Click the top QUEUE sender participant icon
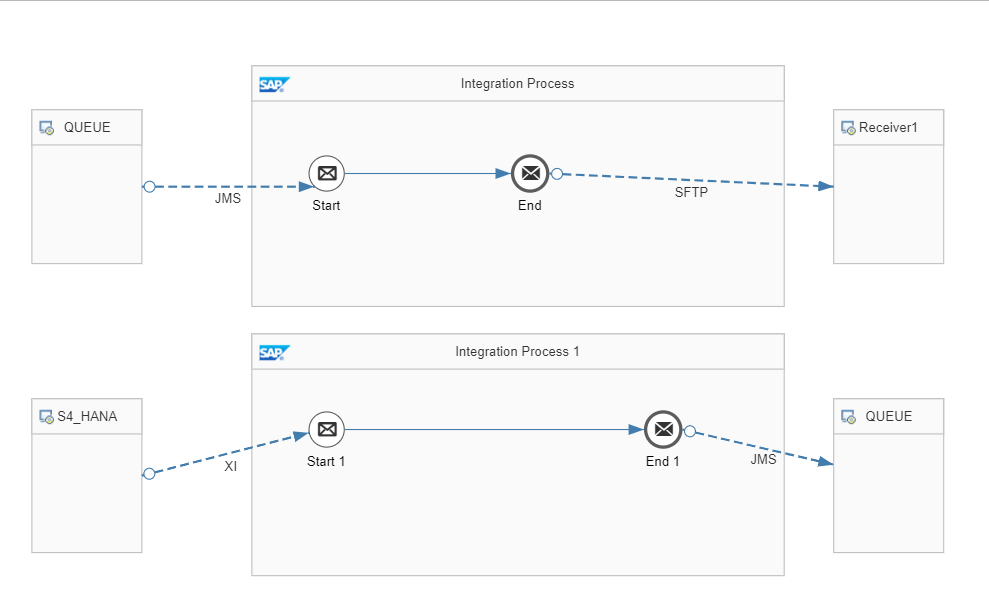 tap(46, 128)
